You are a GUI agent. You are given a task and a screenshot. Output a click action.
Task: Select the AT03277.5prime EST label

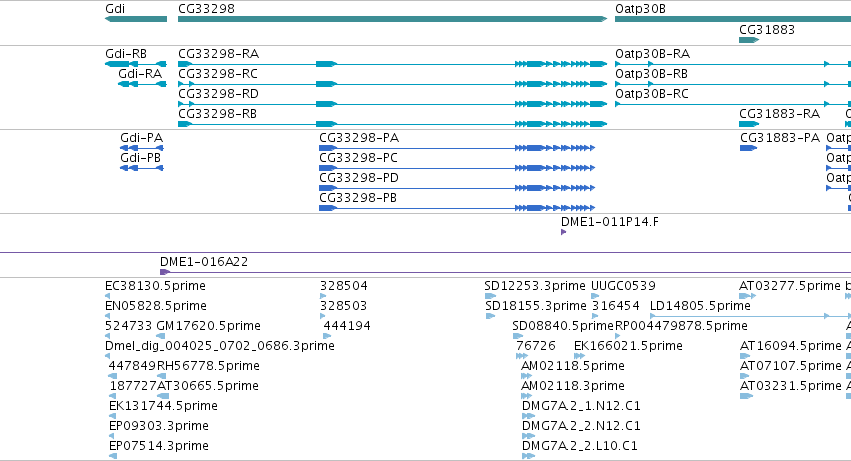(790, 286)
